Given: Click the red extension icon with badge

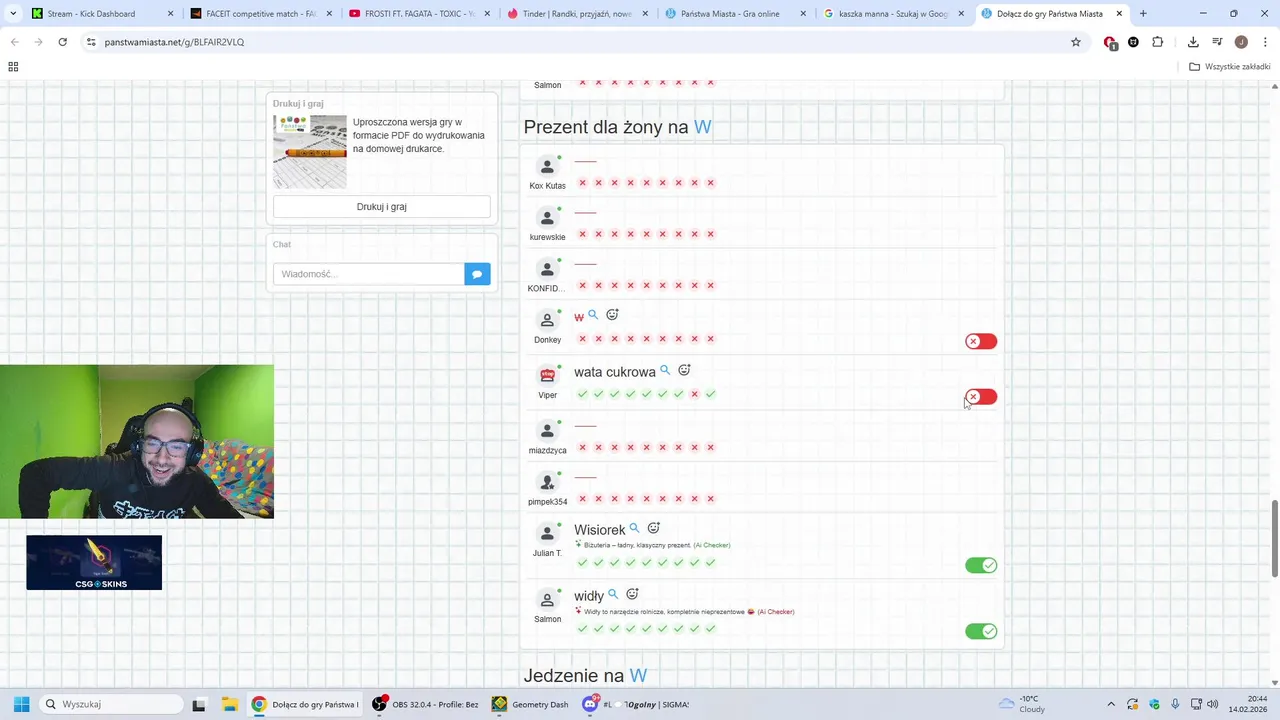Looking at the screenshot, I should (1110, 42).
